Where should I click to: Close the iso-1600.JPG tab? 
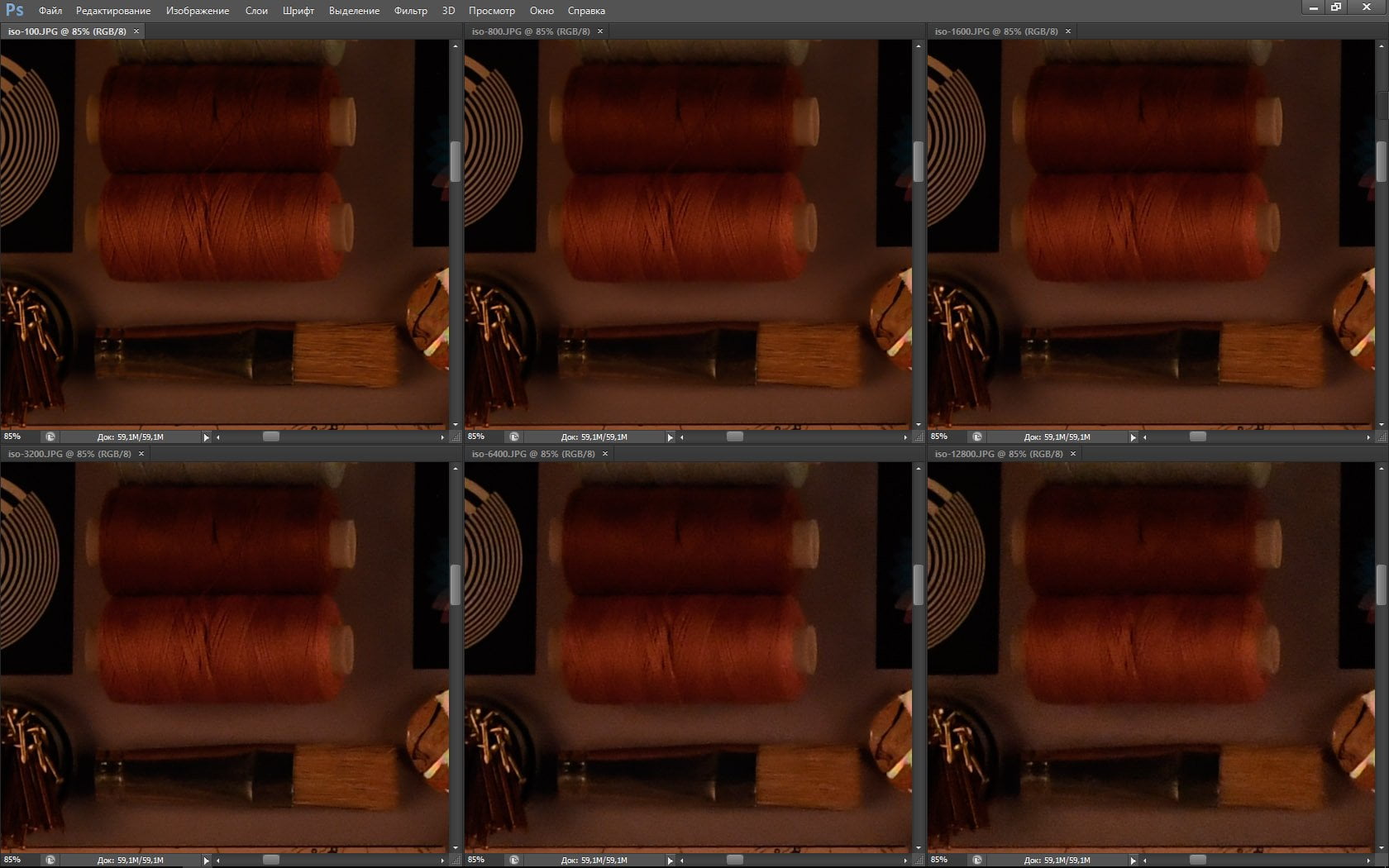pyautogui.click(x=1068, y=31)
